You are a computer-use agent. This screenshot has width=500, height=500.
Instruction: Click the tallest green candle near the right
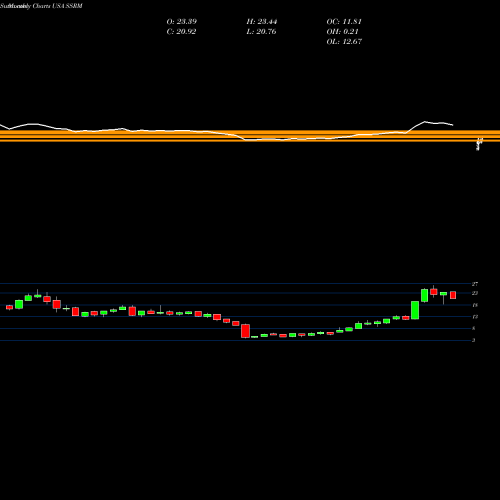tap(415, 310)
